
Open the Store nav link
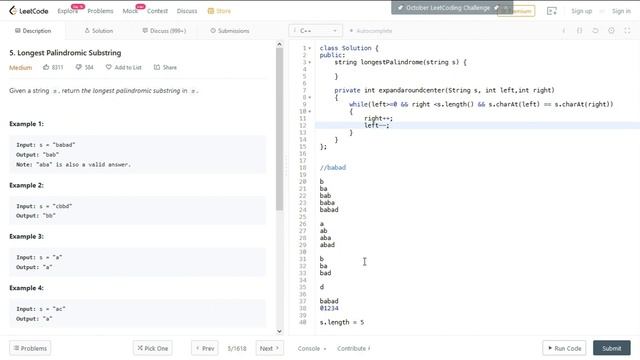[219, 11]
